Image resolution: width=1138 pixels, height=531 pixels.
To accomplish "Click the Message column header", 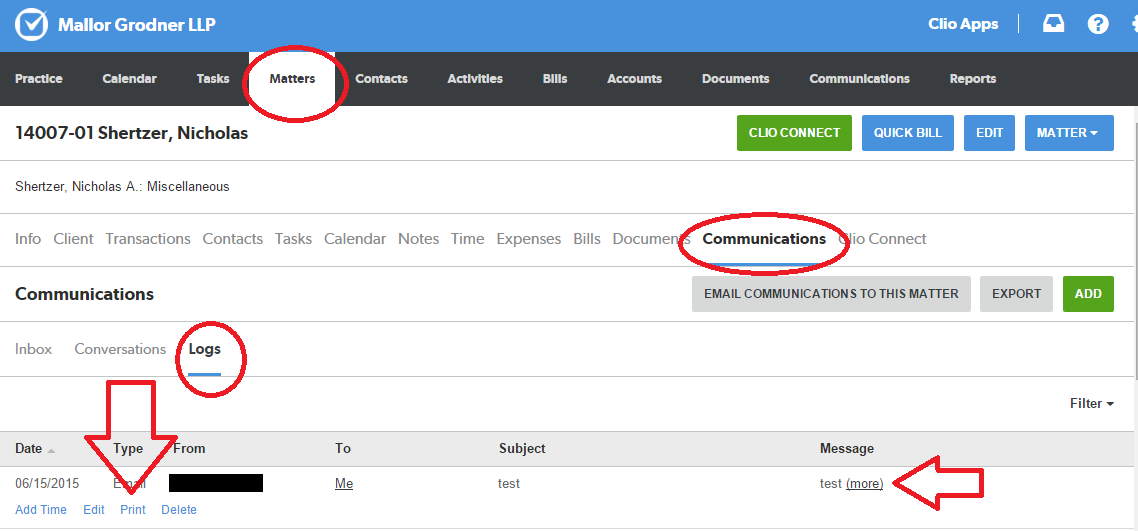I will click(x=847, y=448).
